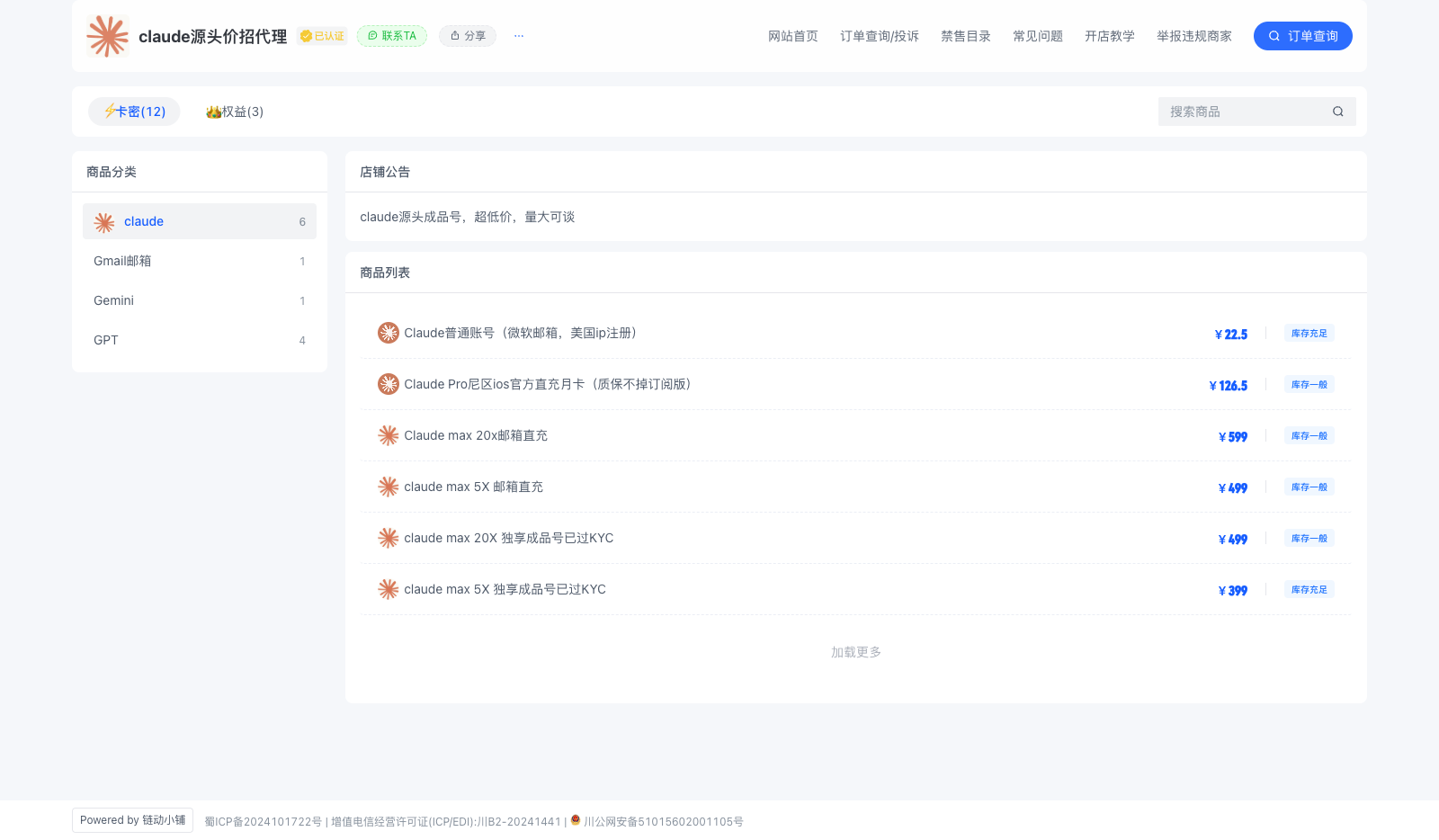Viewport: 1439px width, 840px height.
Task: Open claude max 5X 独享成品号 product
Action: [x=856, y=589]
